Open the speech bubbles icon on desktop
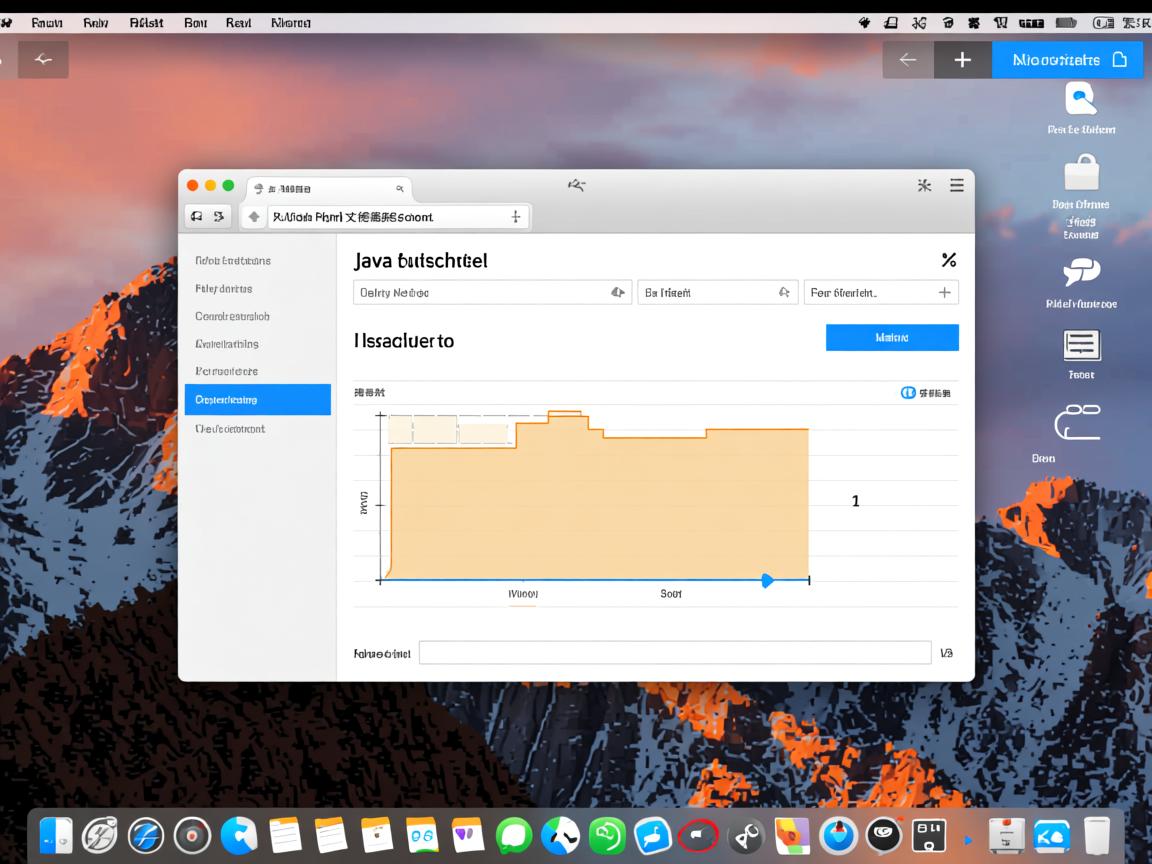 coord(1081,272)
